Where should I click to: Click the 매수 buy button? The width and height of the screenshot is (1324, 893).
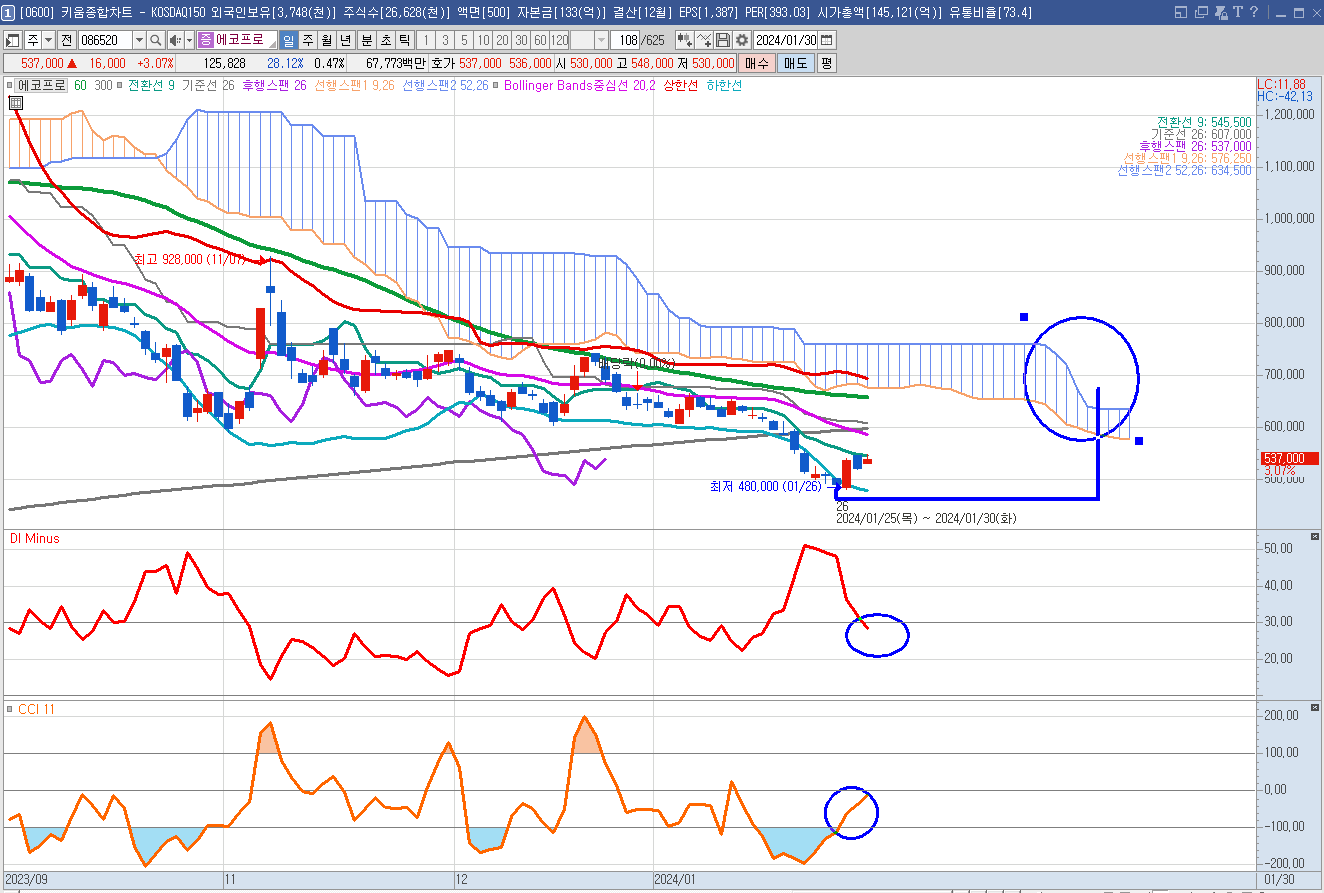click(756, 63)
